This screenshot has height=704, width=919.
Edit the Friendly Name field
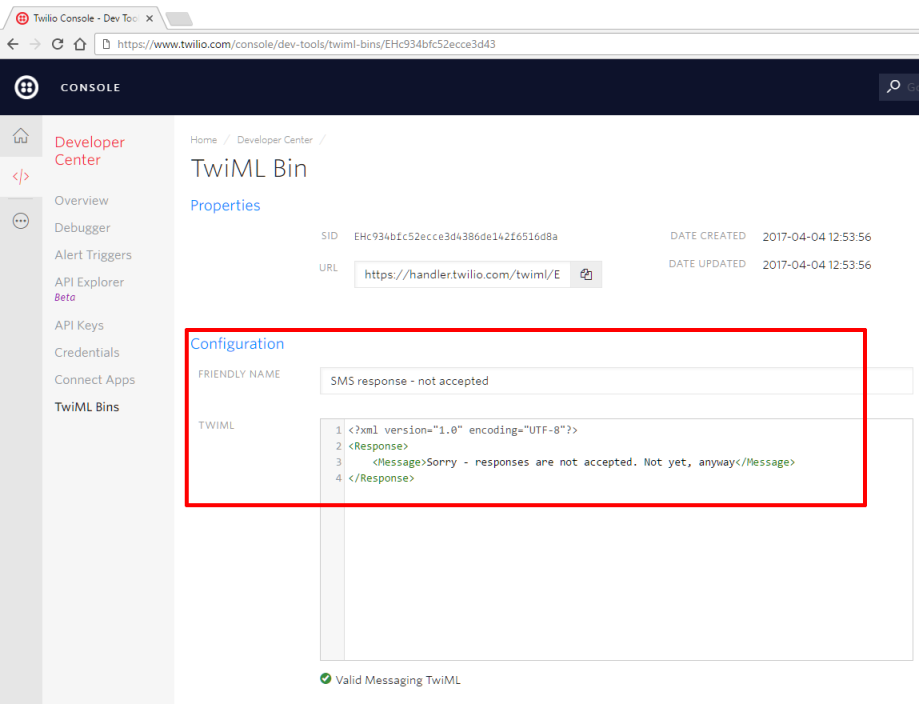coord(616,381)
